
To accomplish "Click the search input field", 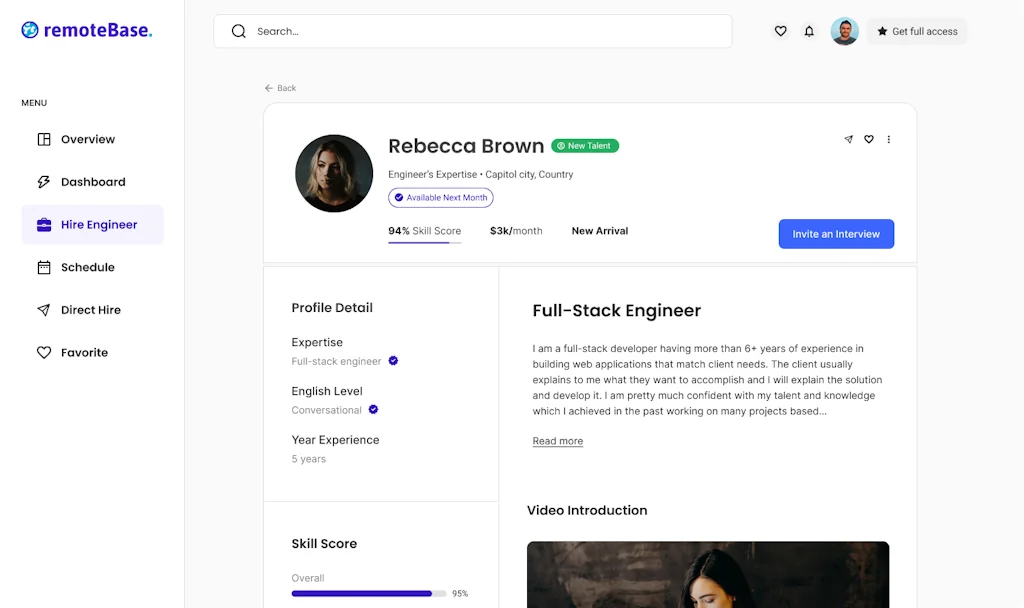I will click(472, 31).
